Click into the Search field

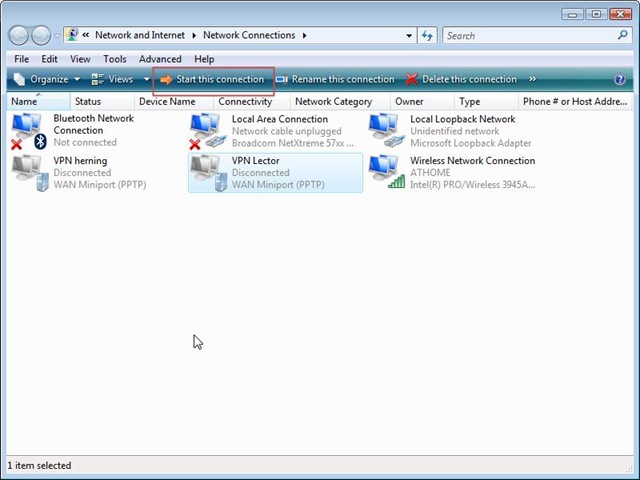pyautogui.click(x=531, y=36)
